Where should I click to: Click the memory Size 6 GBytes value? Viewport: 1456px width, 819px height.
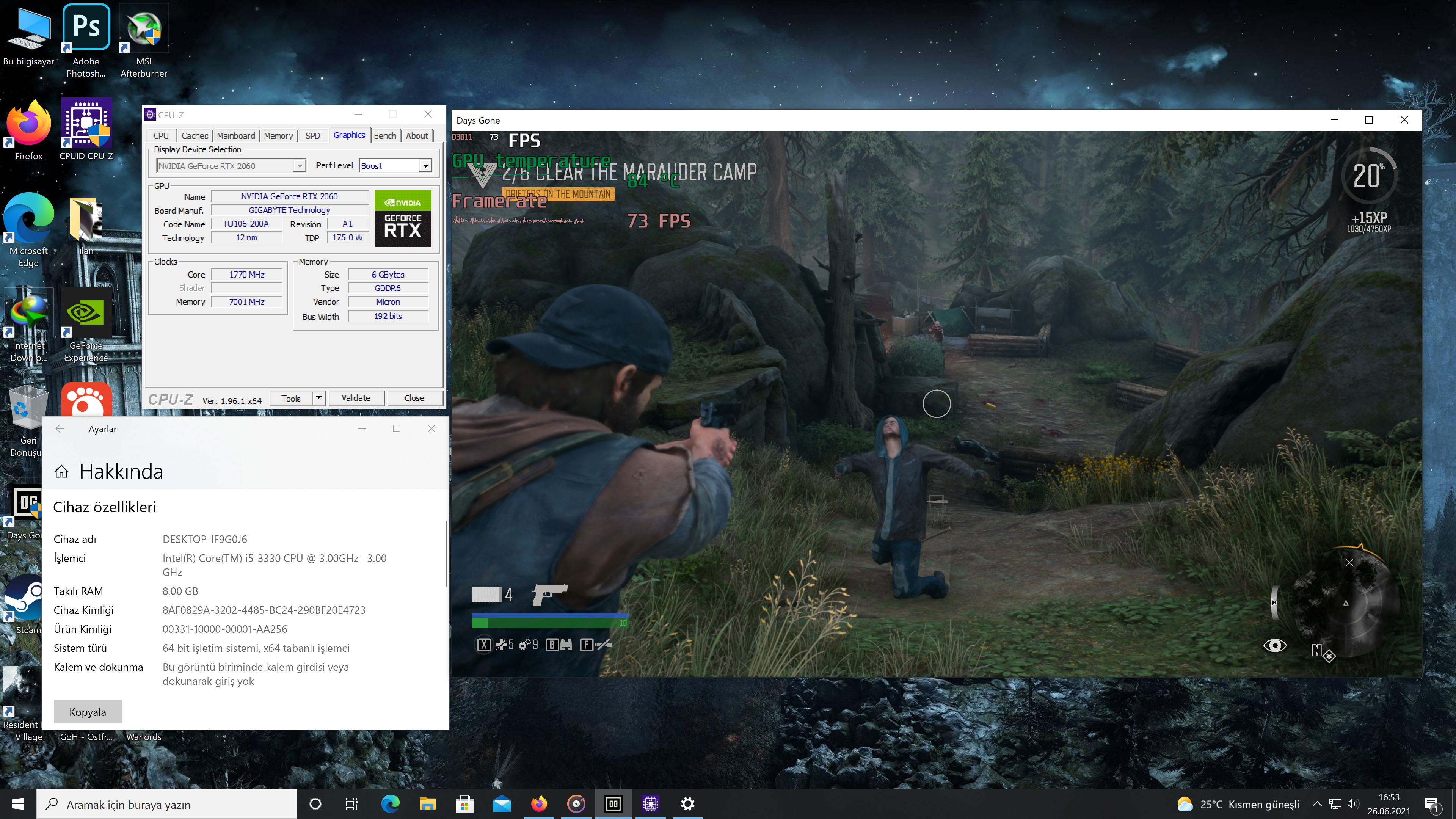click(x=388, y=275)
